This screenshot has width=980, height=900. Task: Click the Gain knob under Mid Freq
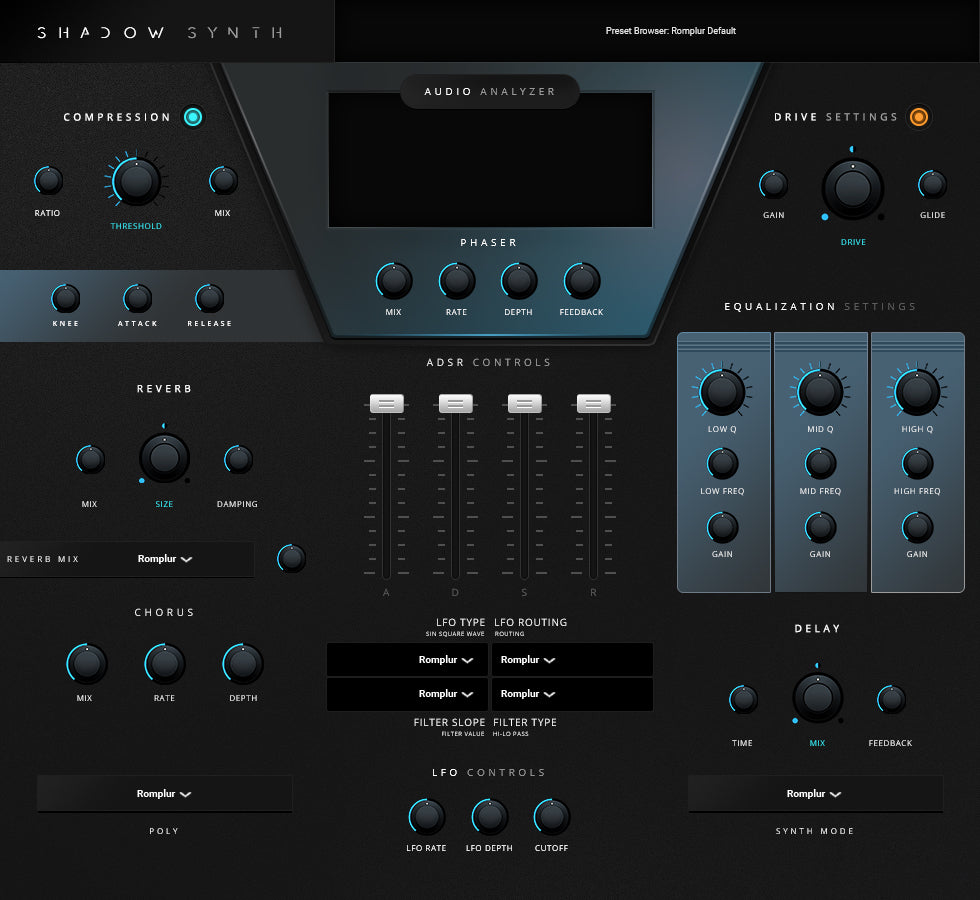coord(821,528)
